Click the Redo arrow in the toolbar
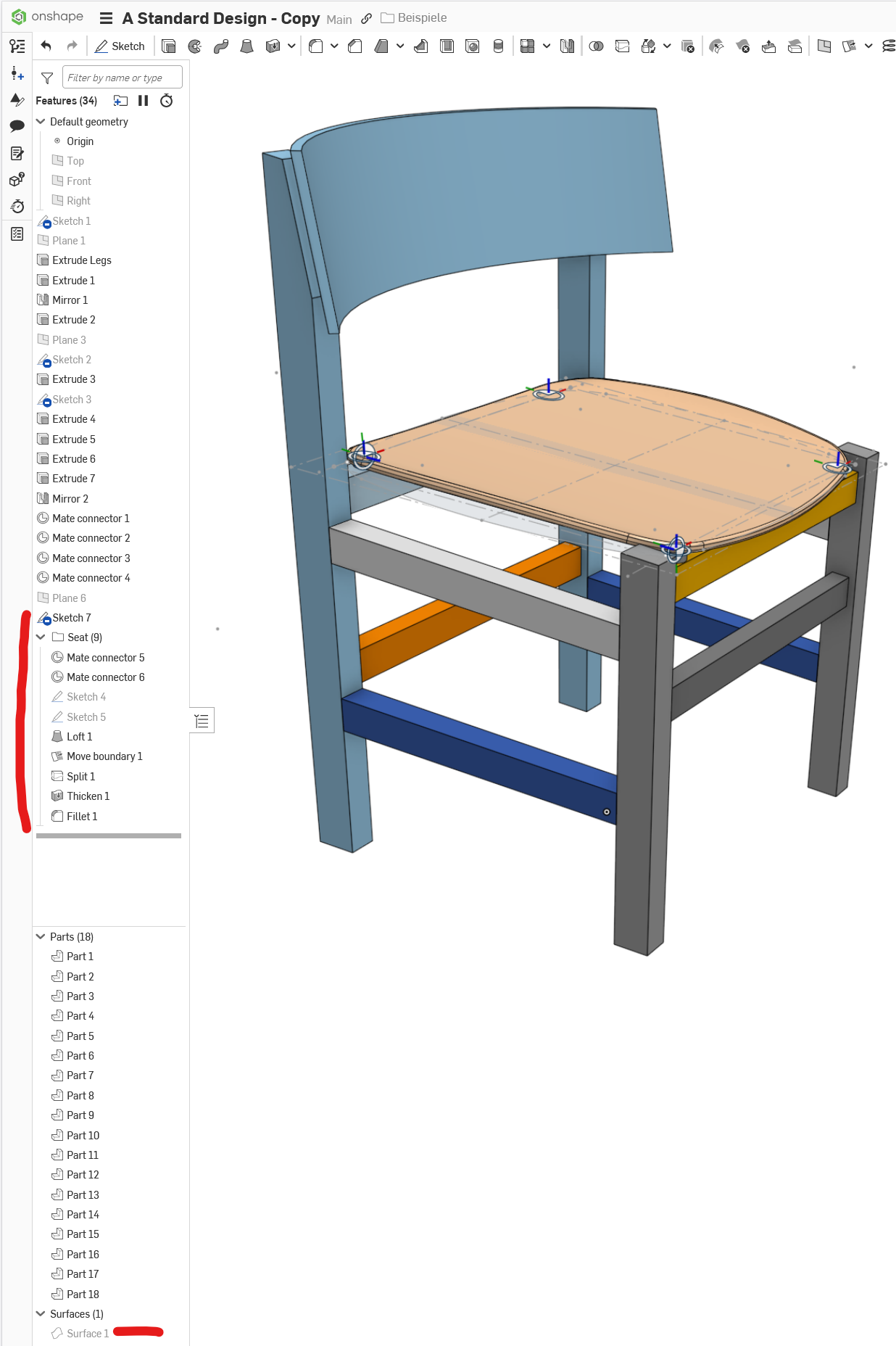Image resolution: width=896 pixels, height=1346 pixels. (72, 46)
